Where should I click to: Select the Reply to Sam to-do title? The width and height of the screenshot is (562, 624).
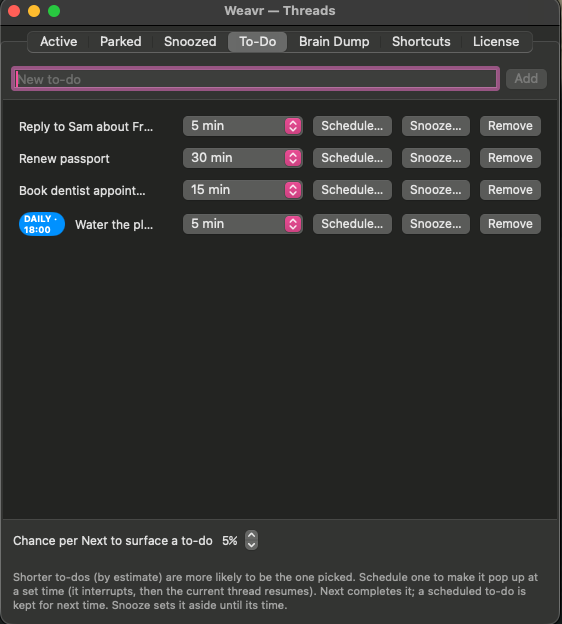pyautogui.click(x=86, y=127)
